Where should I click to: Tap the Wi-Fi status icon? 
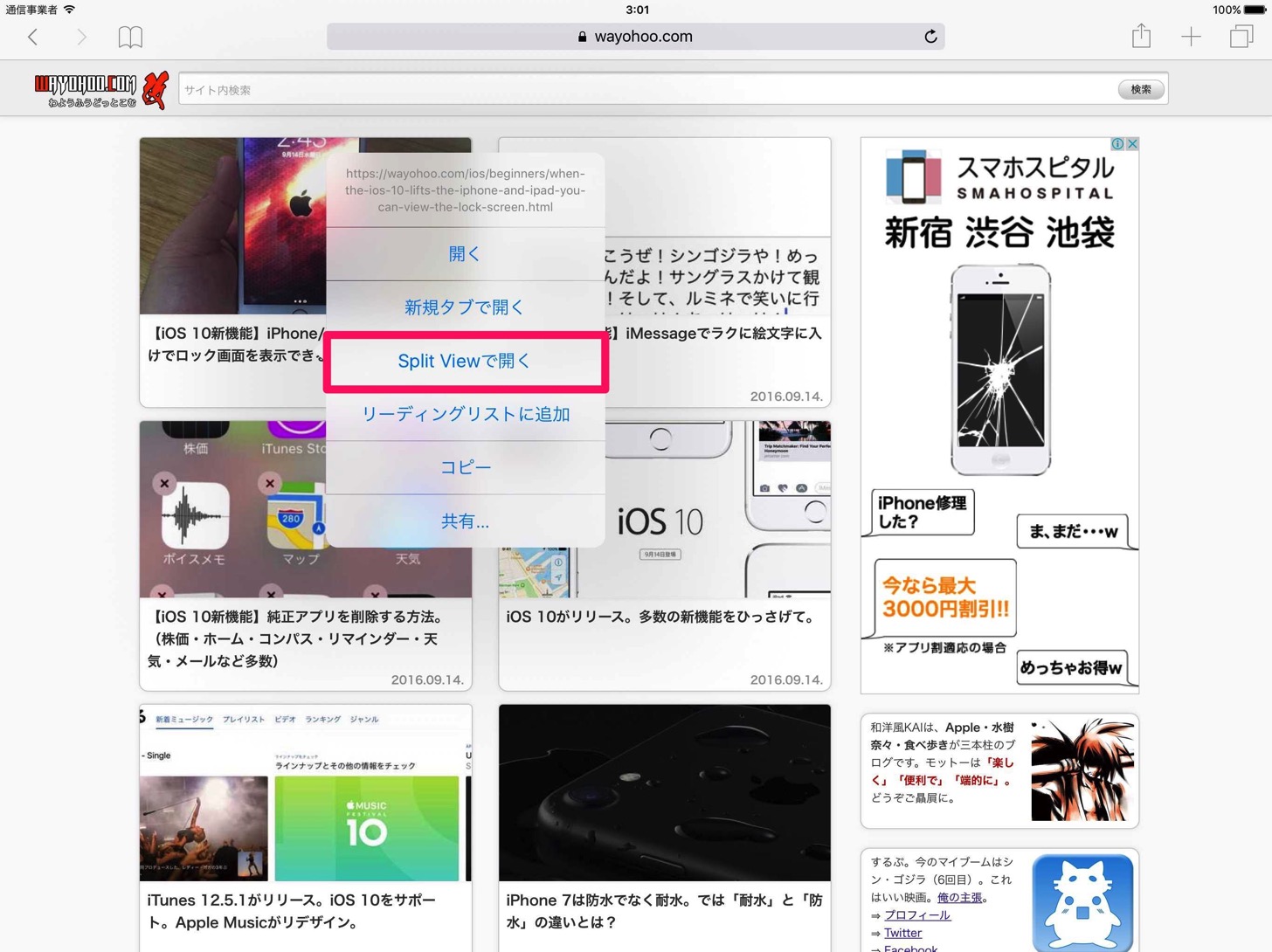coord(70,10)
